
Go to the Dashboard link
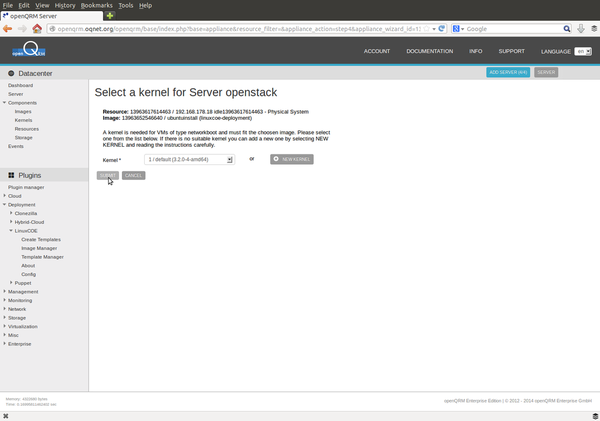[20, 85]
